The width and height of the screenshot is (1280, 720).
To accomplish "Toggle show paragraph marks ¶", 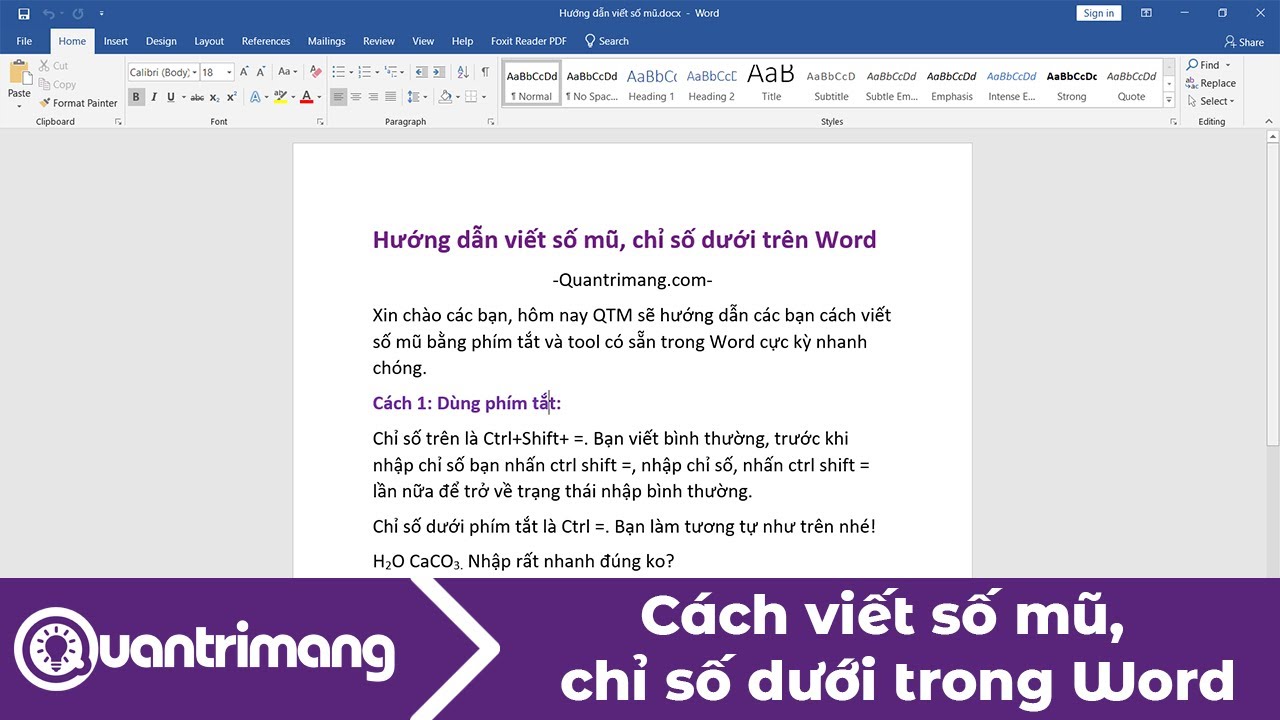I will 485,72.
